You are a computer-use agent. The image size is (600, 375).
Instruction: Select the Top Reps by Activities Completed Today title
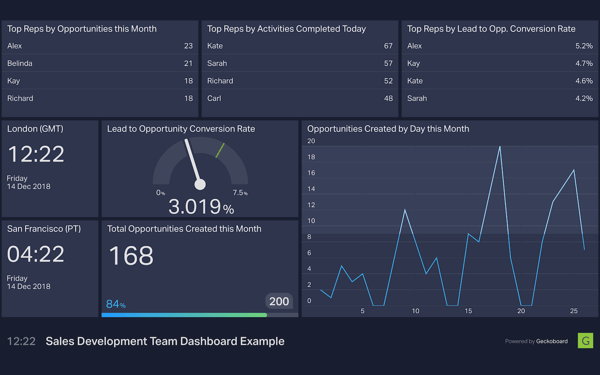pyautogui.click(x=286, y=29)
